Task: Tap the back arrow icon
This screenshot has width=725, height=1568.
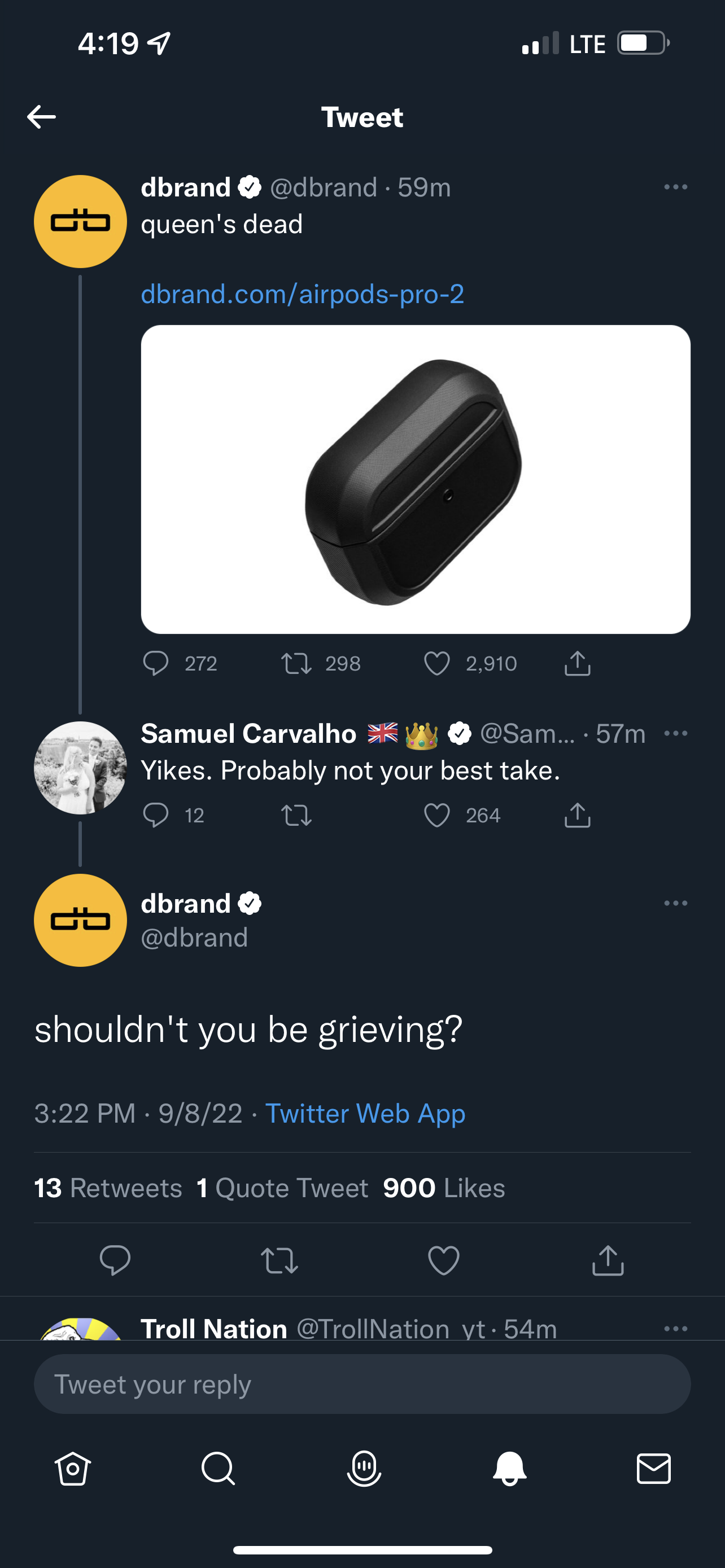Action: click(41, 117)
